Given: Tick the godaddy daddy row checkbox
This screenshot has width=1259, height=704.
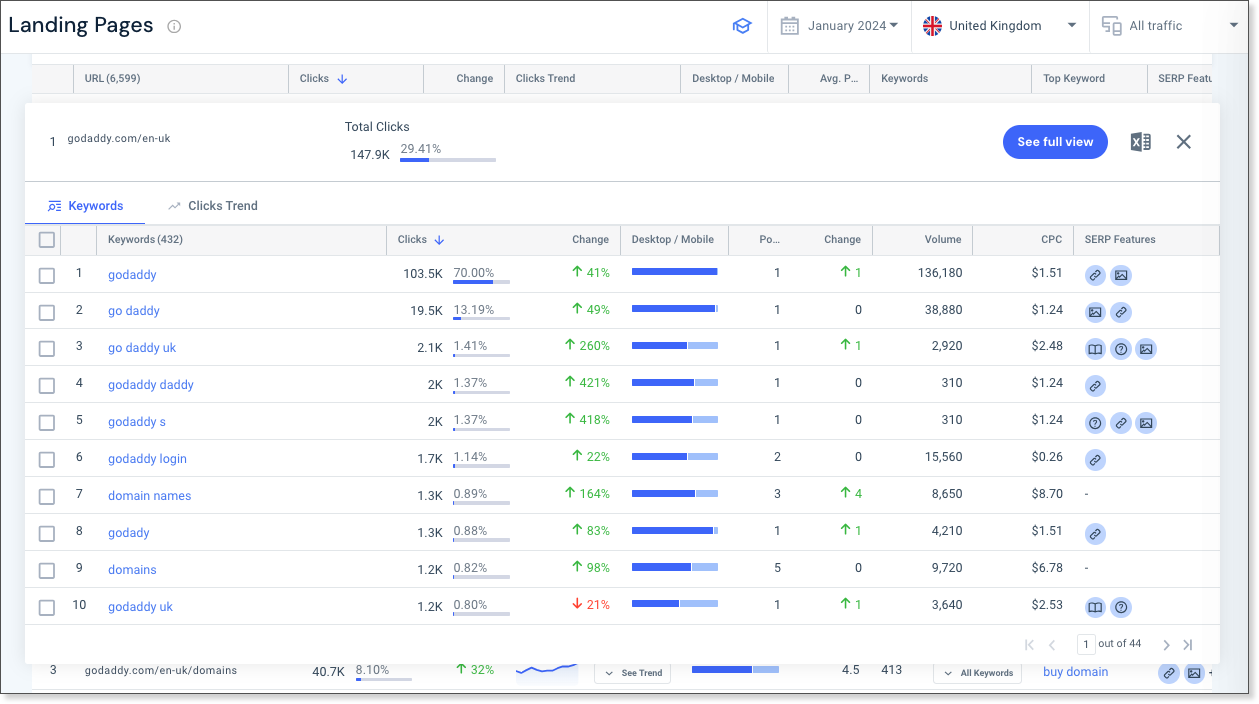Looking at the screenshot, I should pos(47,386).
